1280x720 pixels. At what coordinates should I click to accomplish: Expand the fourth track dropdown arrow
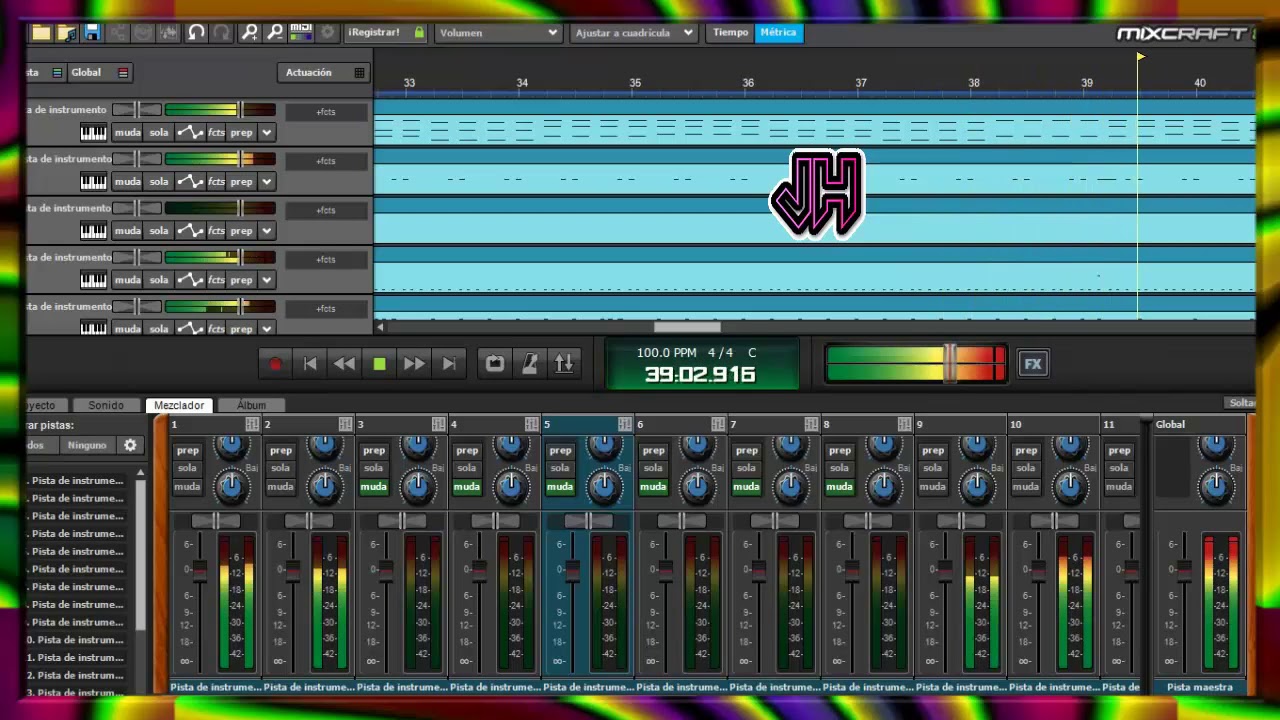(x=266, y=279)
